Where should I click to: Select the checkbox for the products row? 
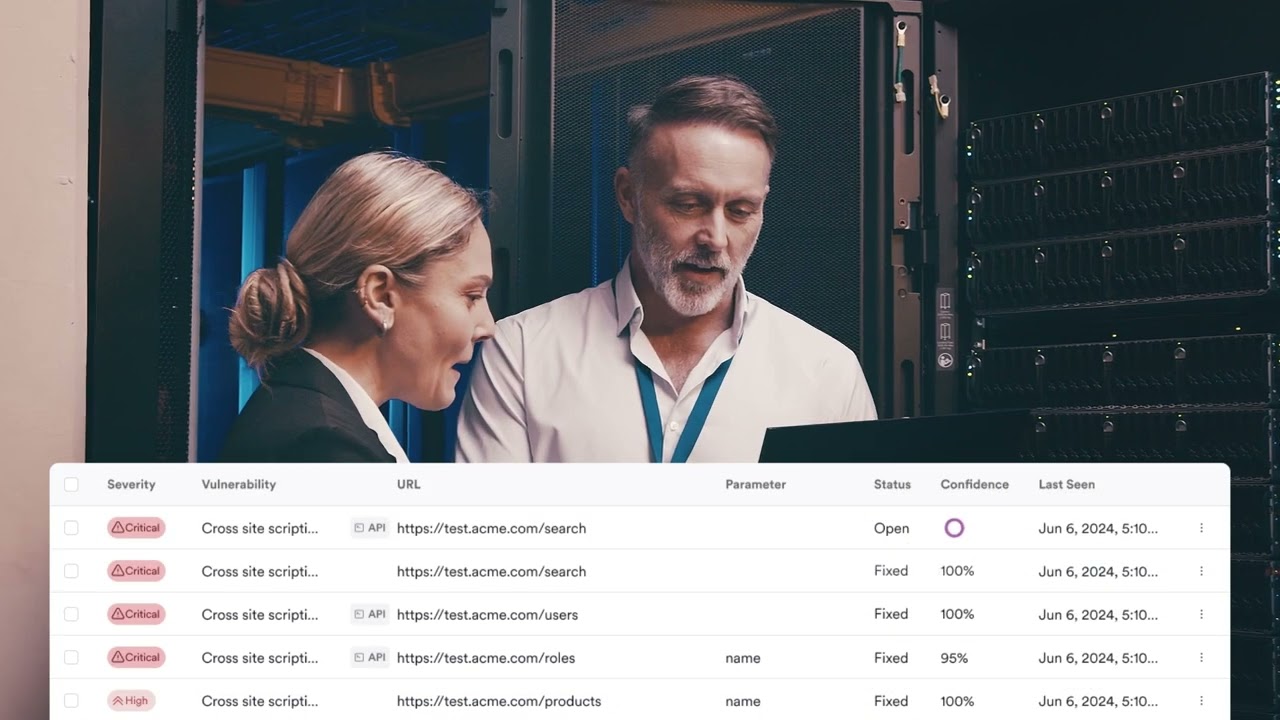pos(71,701)
